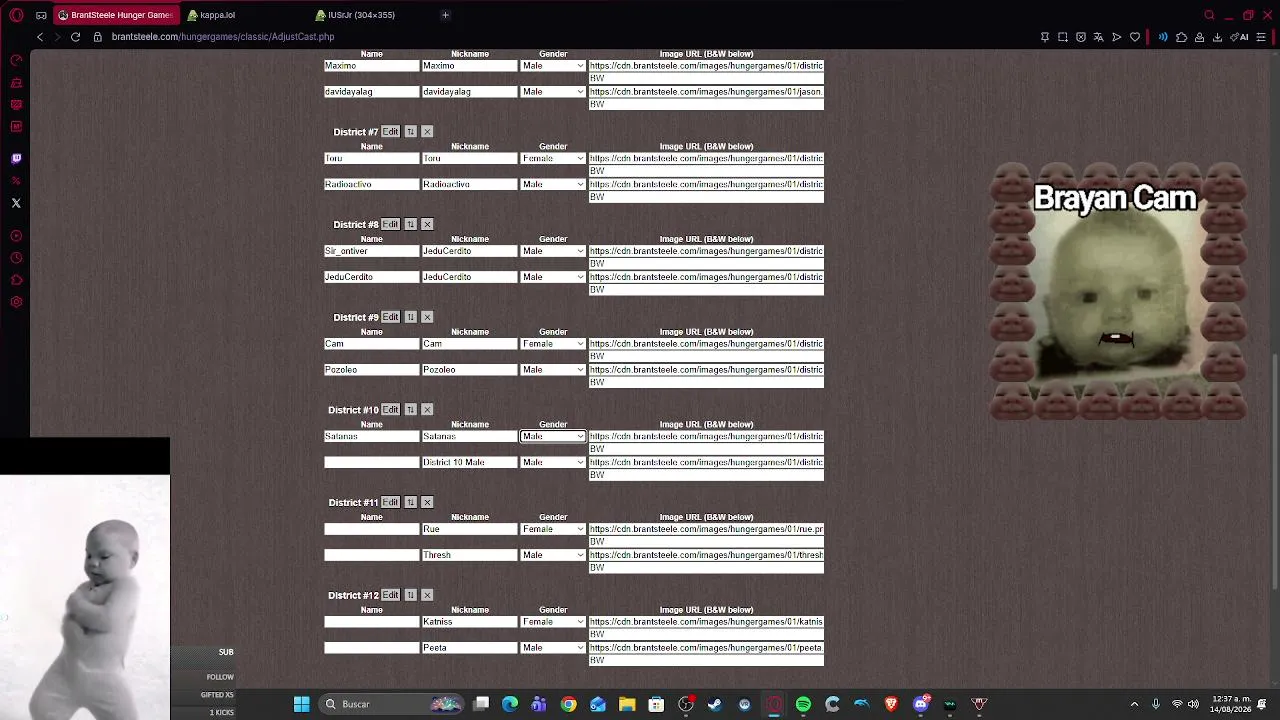The height and width of the screenshot is (720, 1280).
Task: Click the heart bookmark icon in toolbar
Action: pos(1135,37)
